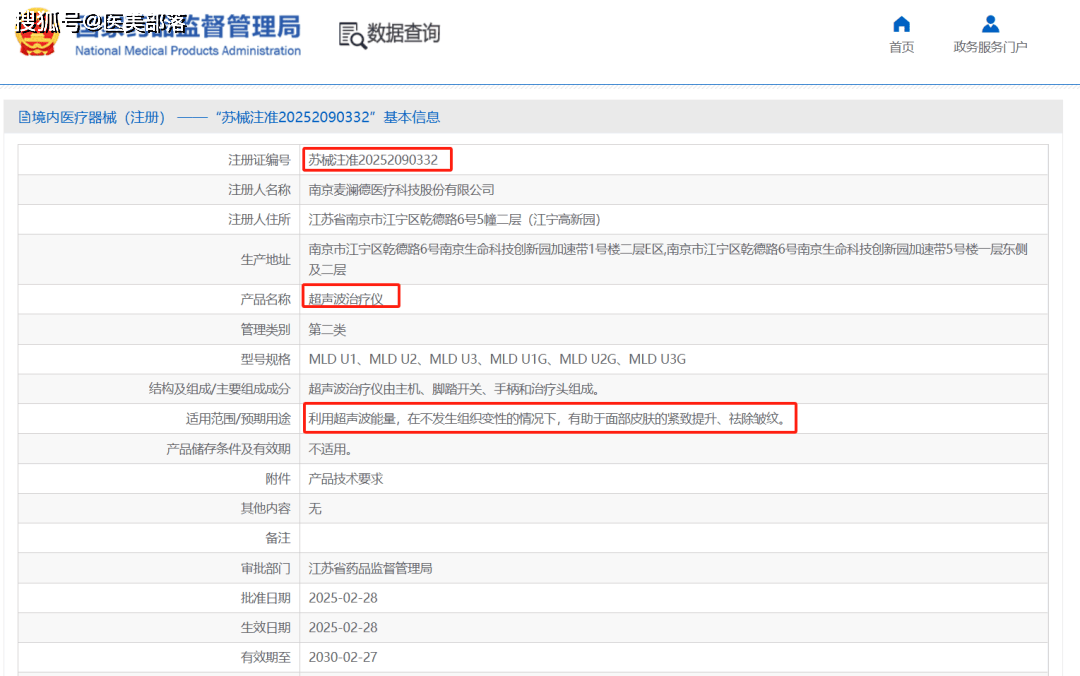Viewport: 1080px width, 676px height.
Task: Open the 产品技术要求 attachment
Action: 345,479
